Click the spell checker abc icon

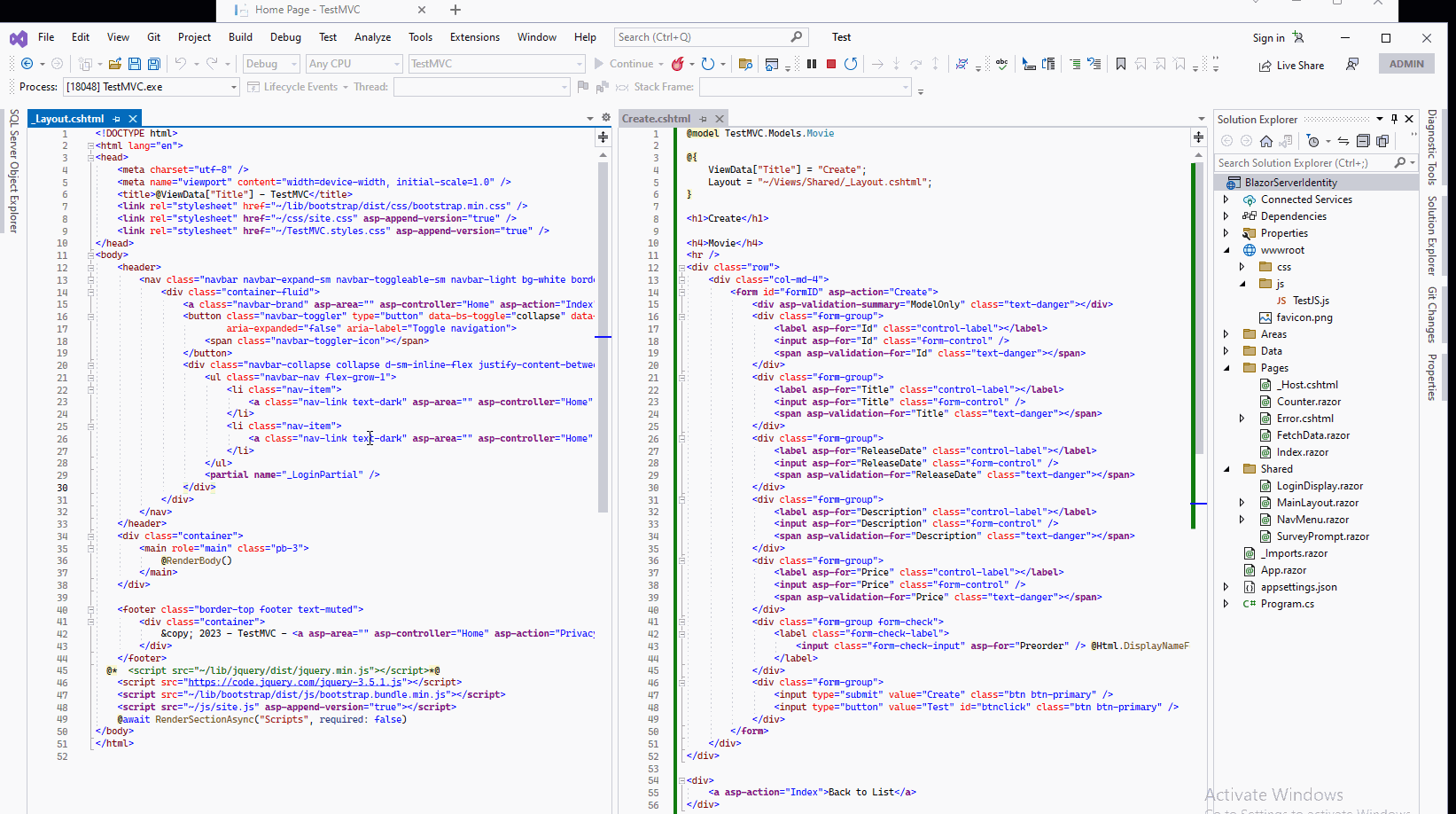click(1001, 64)
